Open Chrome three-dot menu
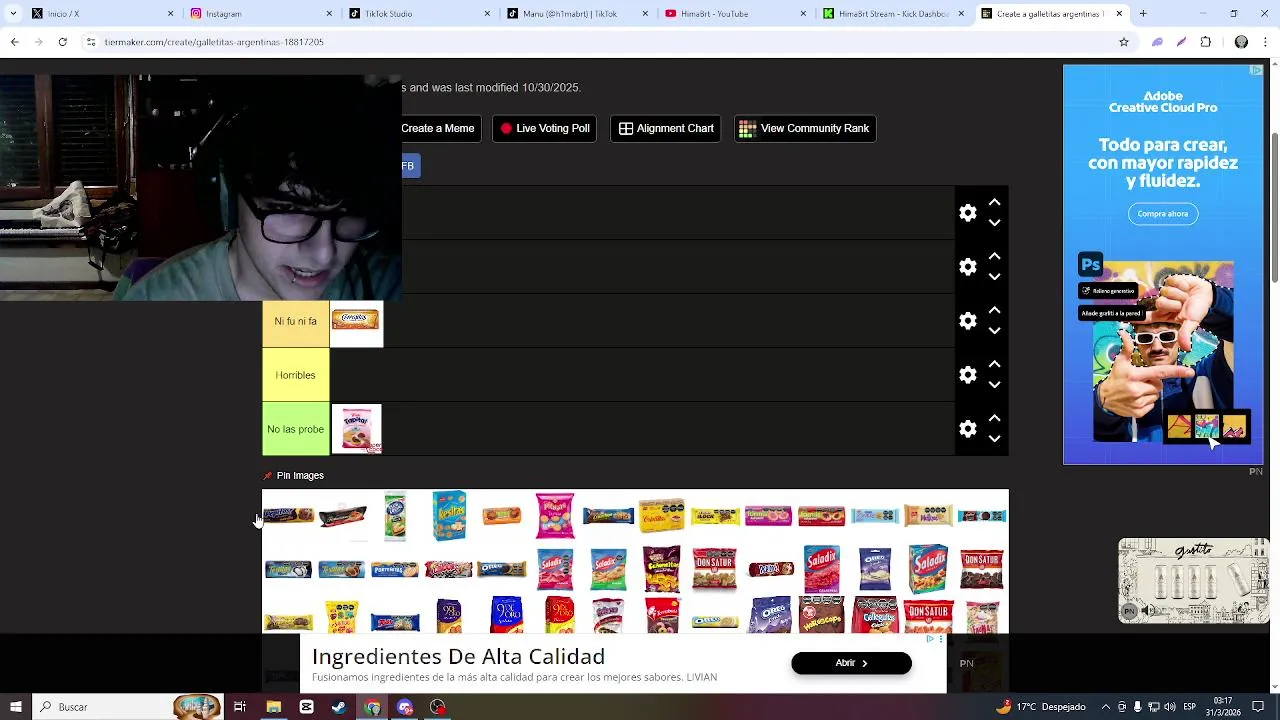Image resolution: width=1280 pixels, height=720 pixels. [1266, 42]
